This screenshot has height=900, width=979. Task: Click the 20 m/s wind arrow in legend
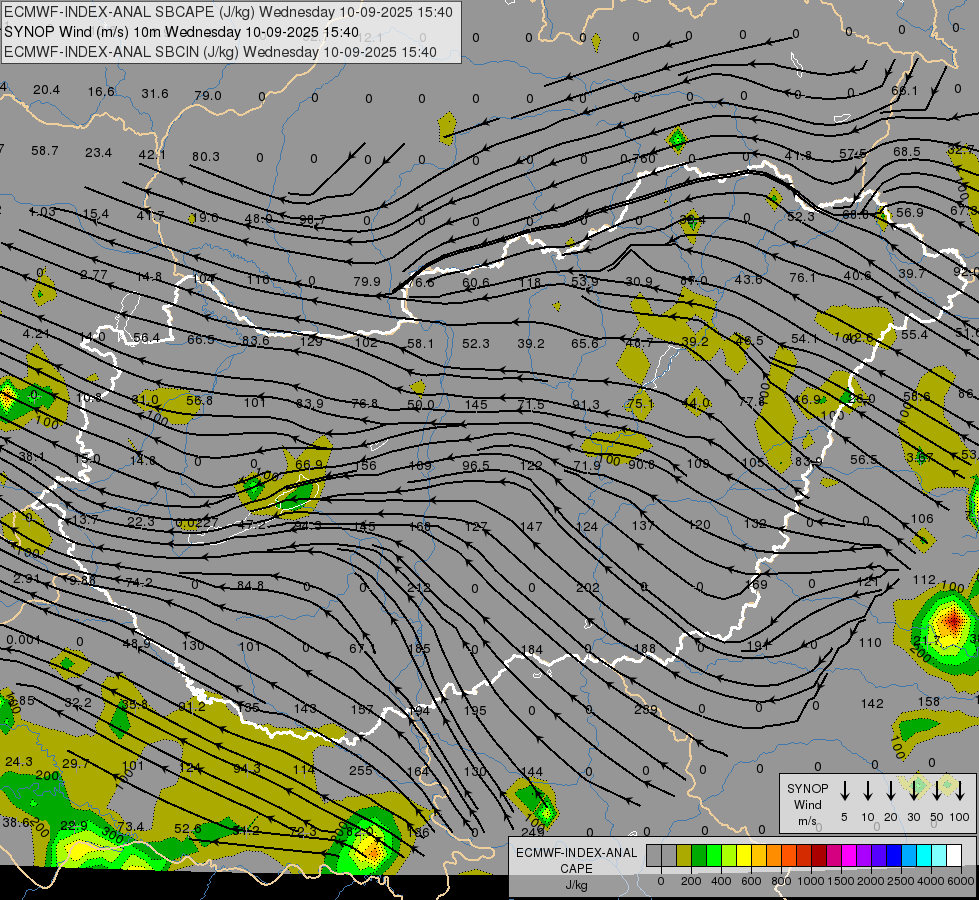(891, 790)
